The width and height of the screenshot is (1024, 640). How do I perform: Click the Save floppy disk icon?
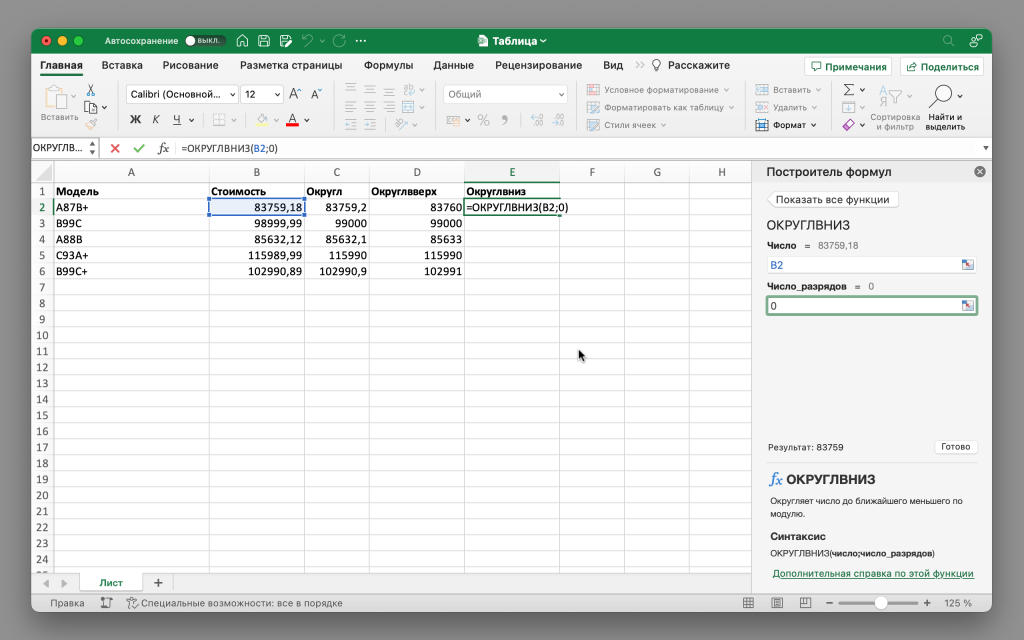tap(264, 40)
